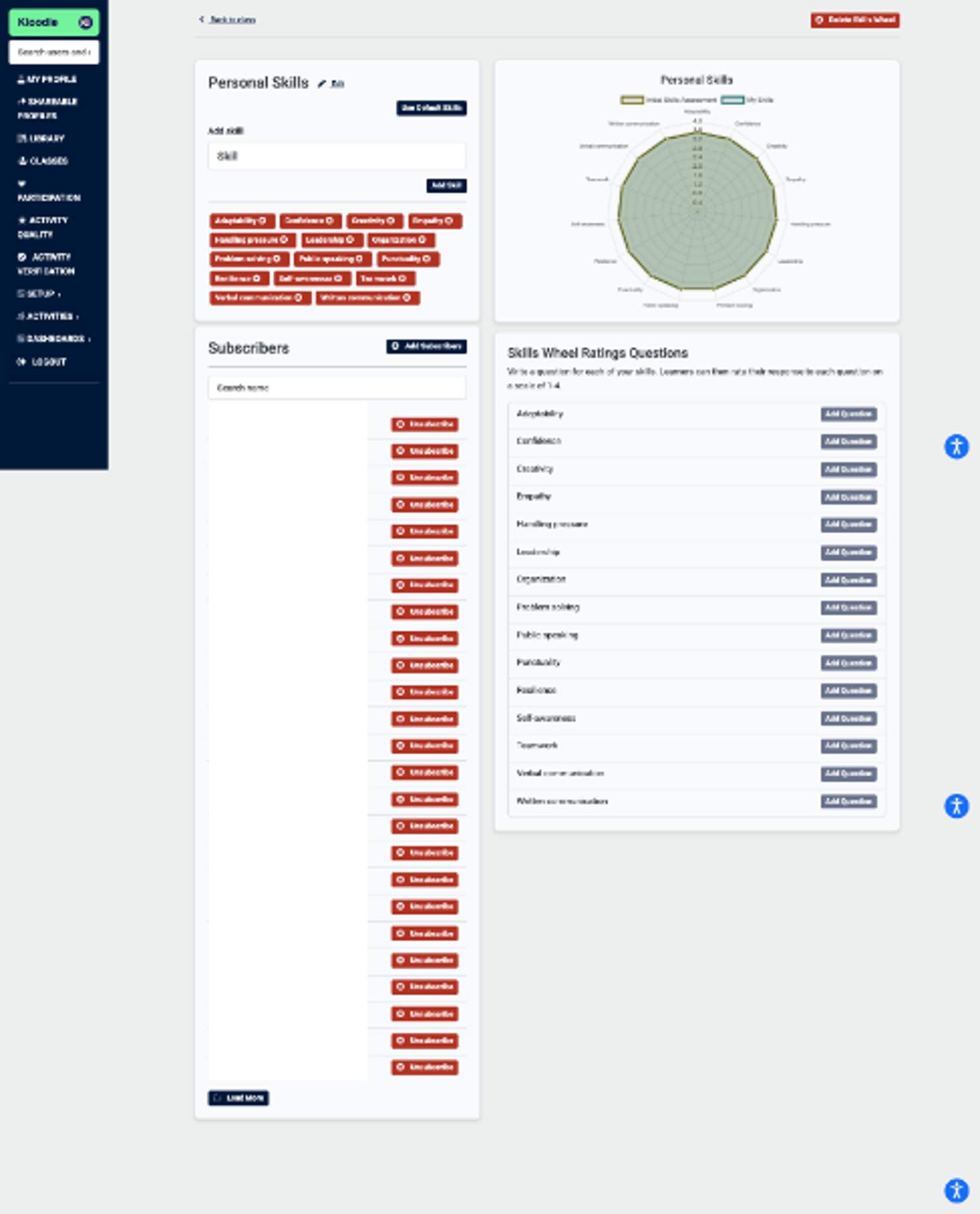980x1214 pixels.
Task: Expand the Setup sidebar menu
Action: pos(39,294)
